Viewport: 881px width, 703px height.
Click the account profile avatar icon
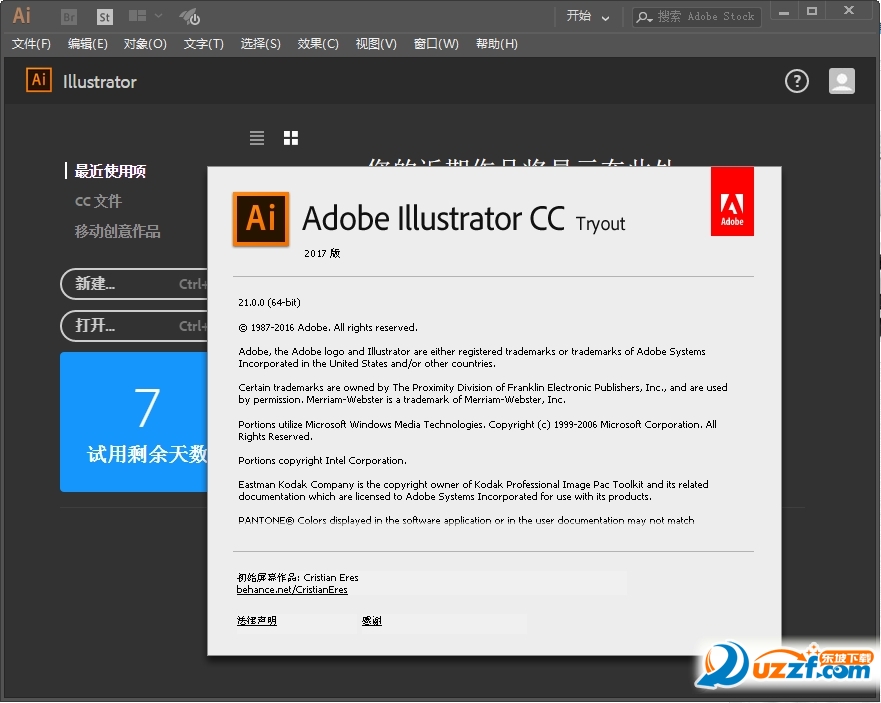coord(841,81)
